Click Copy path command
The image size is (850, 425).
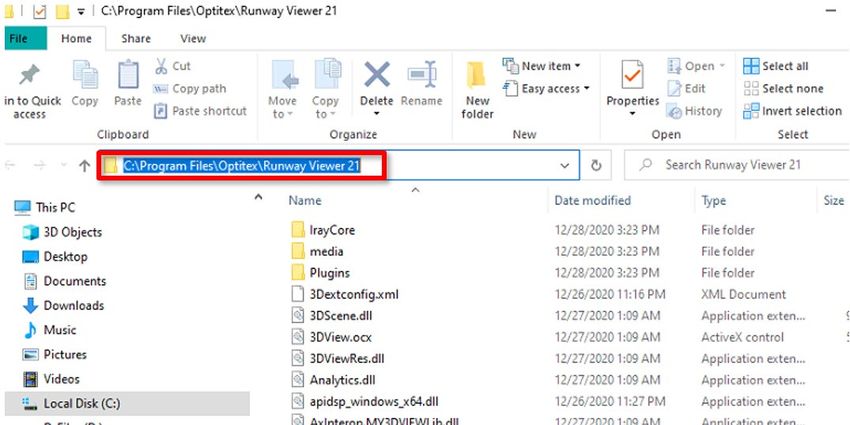(190, 88)
